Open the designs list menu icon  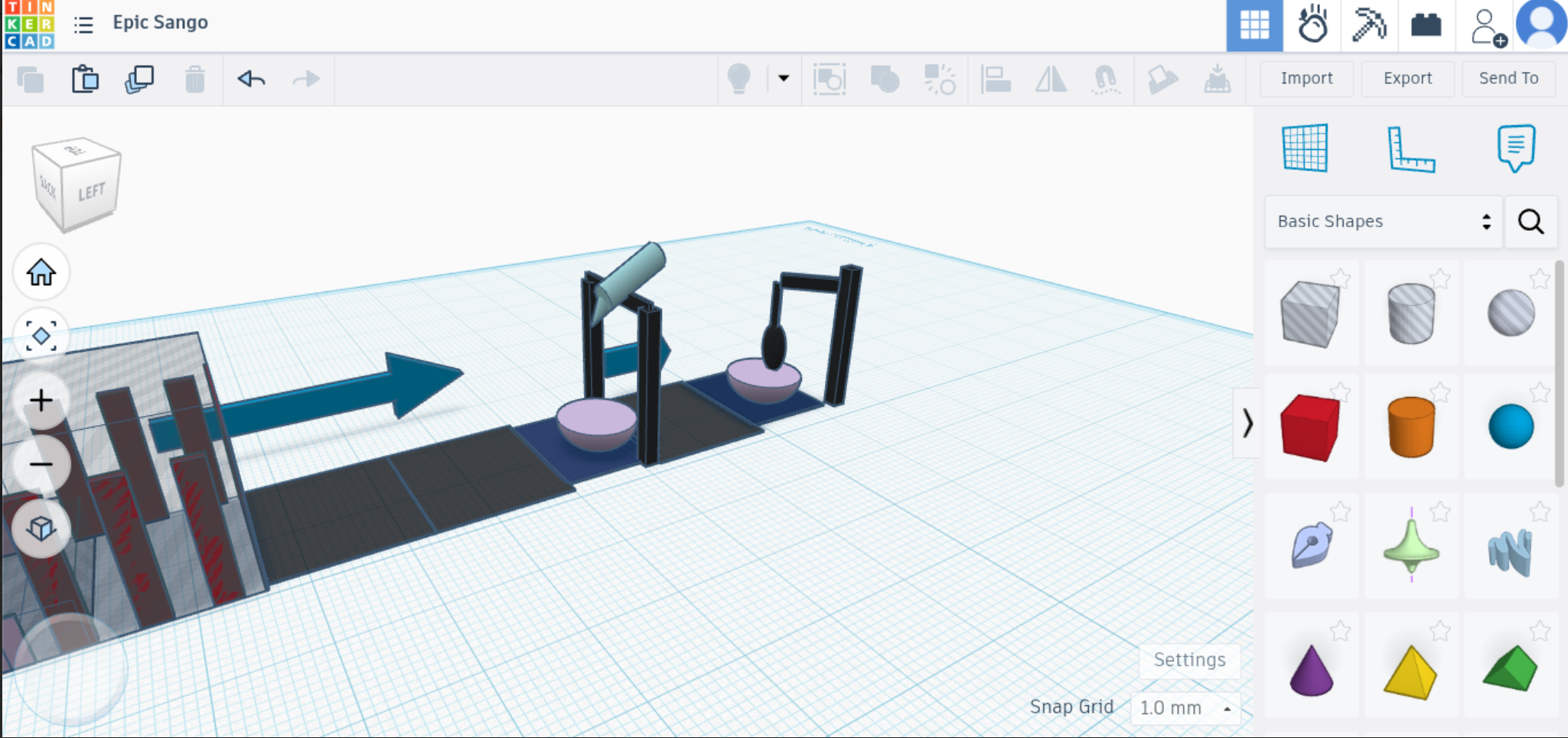tap(83, 25)
